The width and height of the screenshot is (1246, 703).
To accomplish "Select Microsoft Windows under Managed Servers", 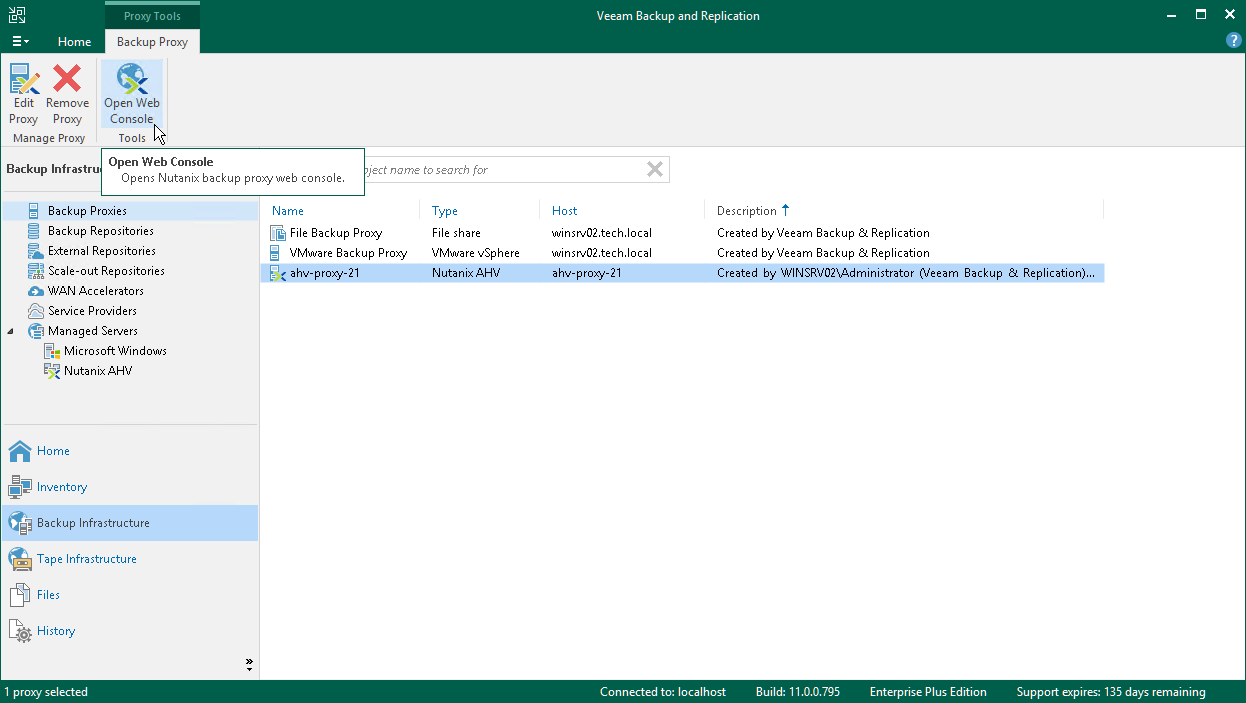I will tap(116, 351).
